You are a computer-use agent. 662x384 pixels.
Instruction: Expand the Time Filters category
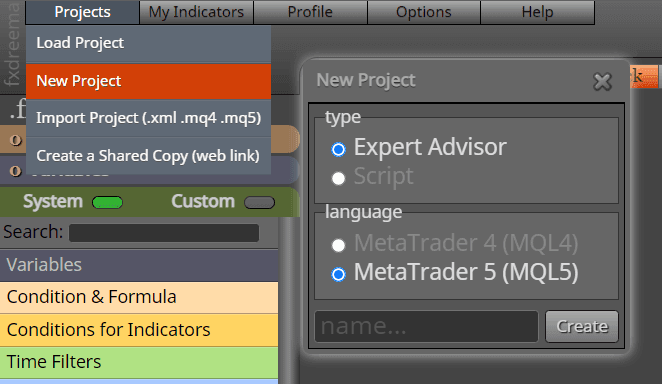139,362
